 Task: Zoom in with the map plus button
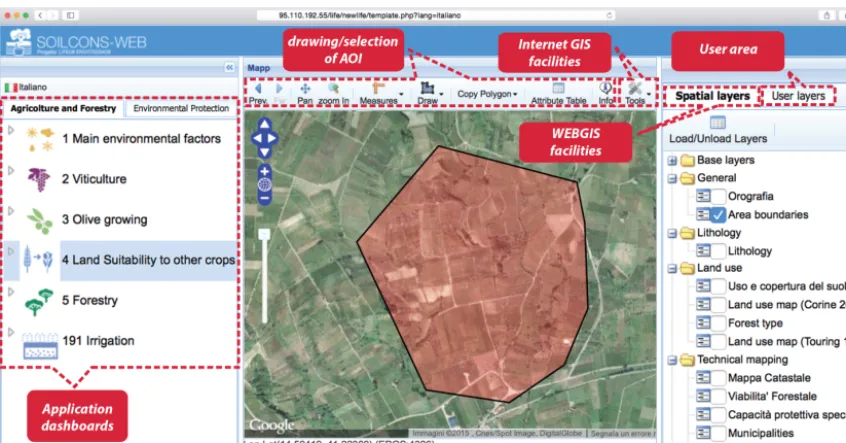(x=264, y=172)
